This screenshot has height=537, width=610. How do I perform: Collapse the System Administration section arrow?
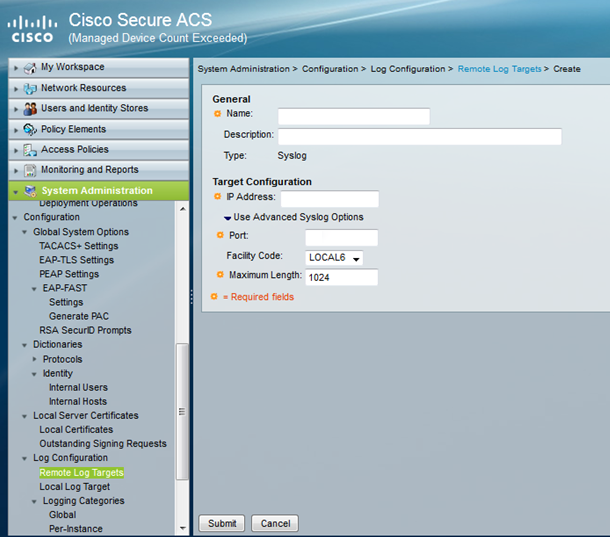[16, 192]
